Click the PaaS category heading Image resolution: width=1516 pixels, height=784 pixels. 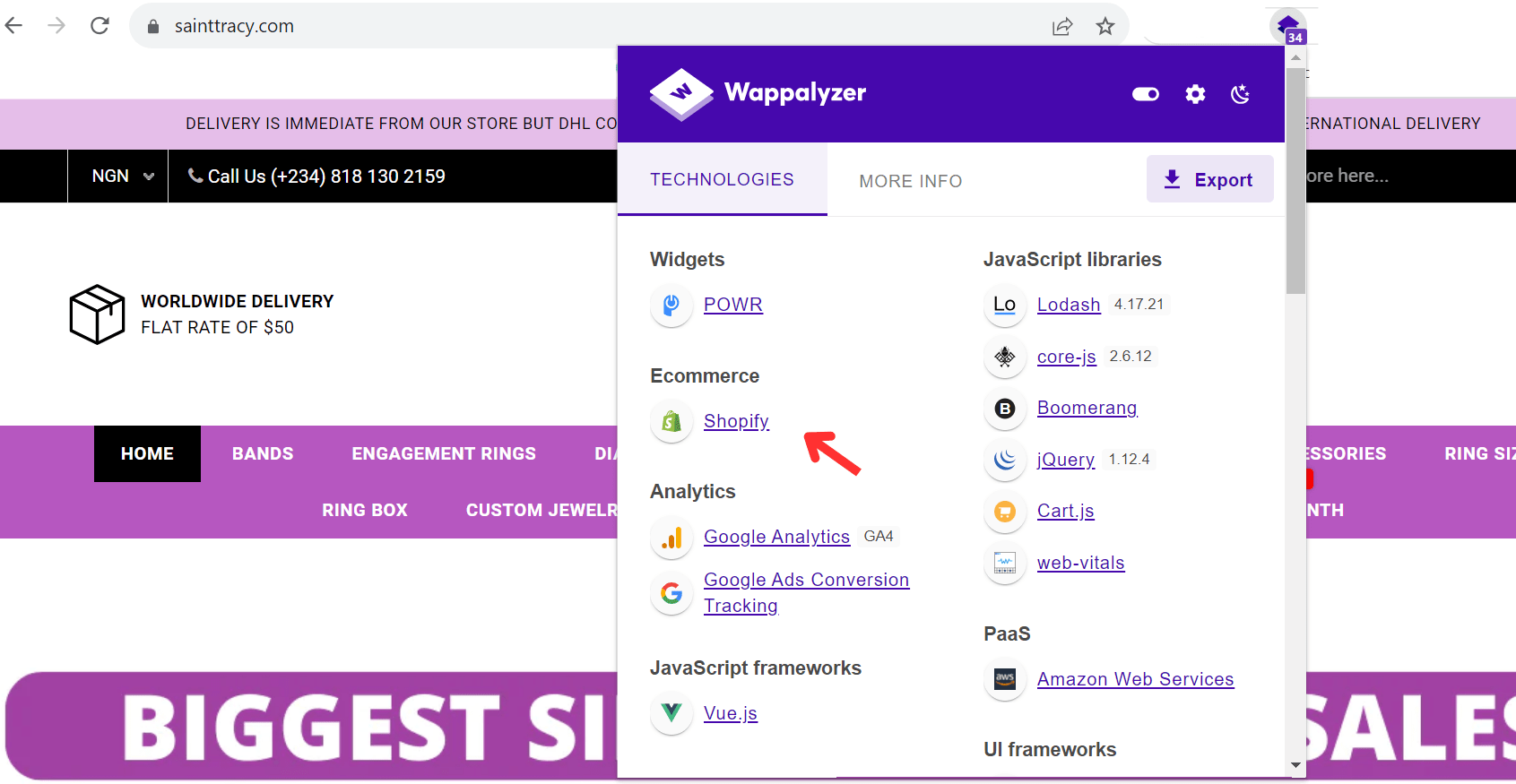point(1007,633)
